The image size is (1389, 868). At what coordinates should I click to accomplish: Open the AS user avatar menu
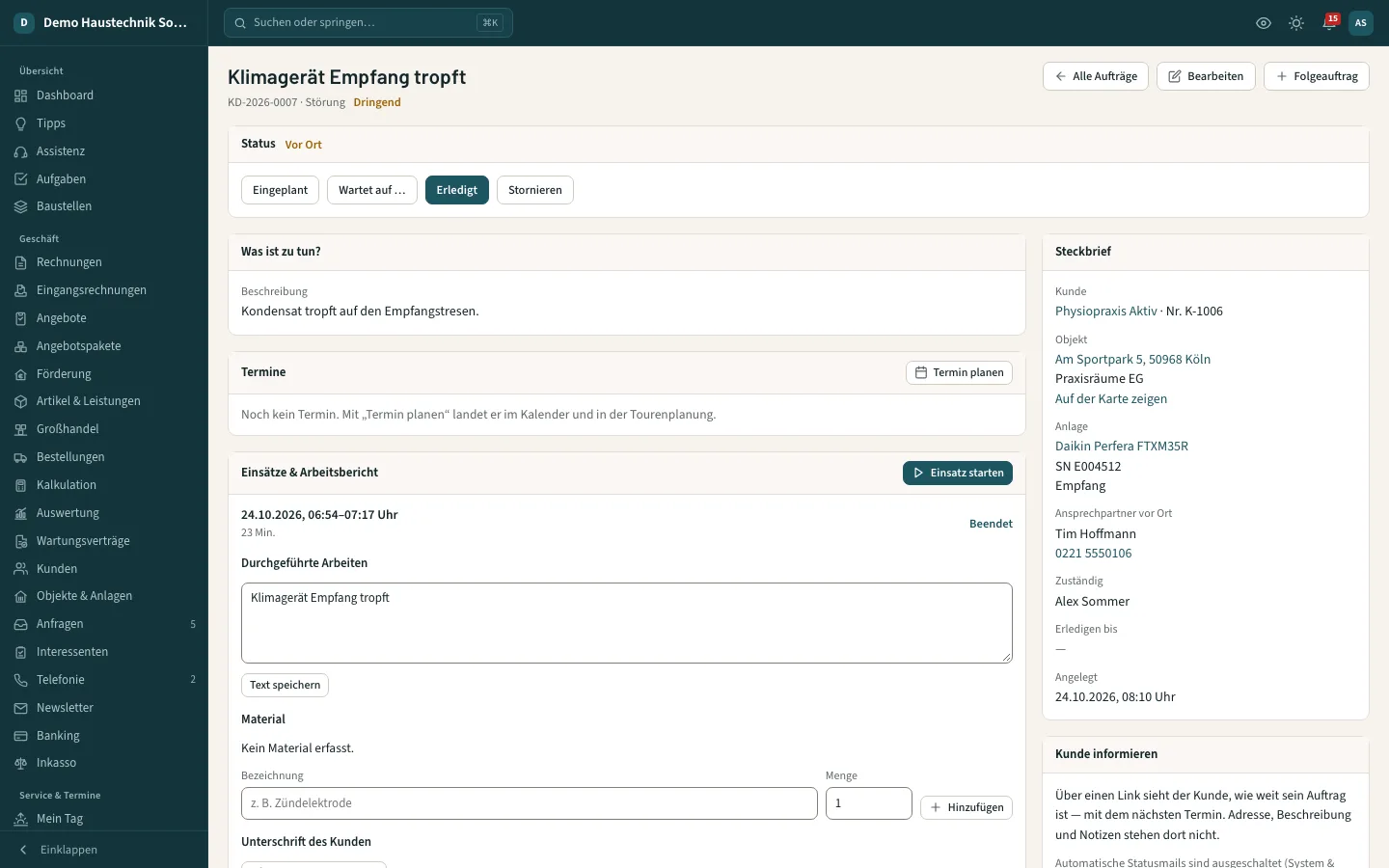coord(1361,23)
